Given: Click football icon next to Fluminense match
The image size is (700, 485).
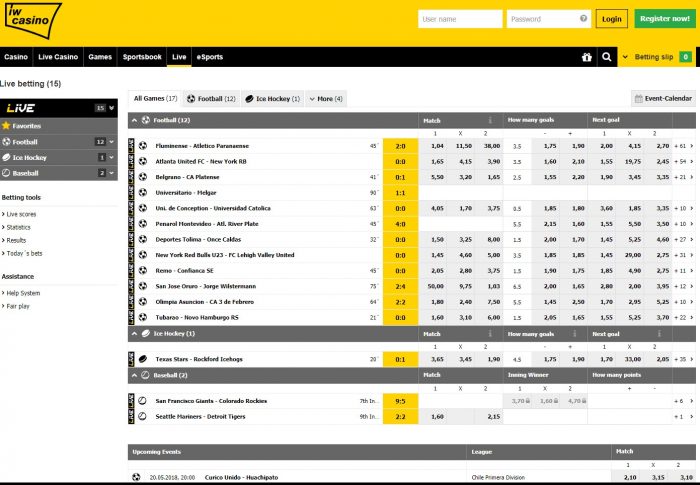Looking at the screenshot, I should point(142,146).
